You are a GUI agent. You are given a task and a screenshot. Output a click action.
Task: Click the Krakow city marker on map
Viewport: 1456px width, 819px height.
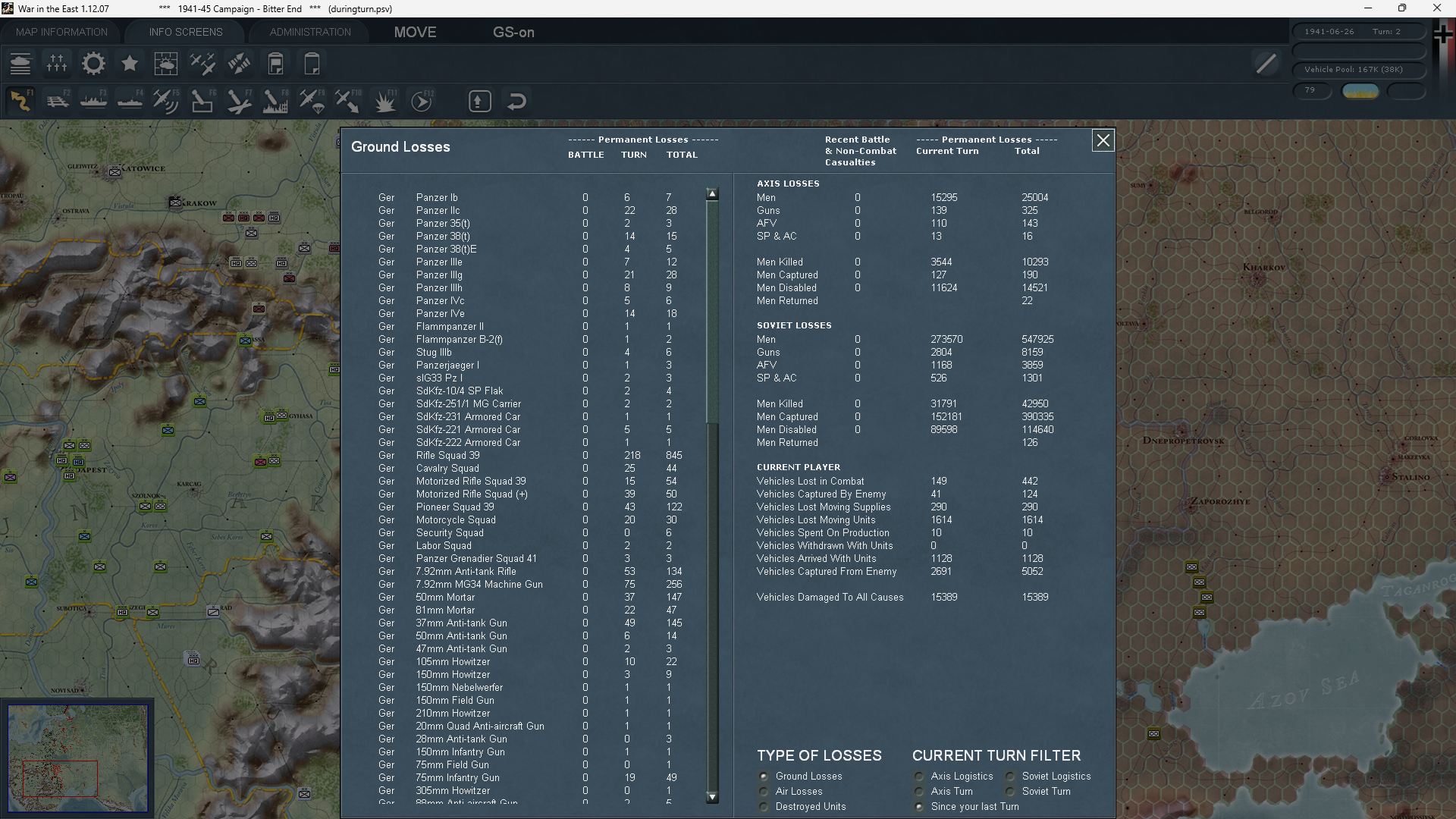pyautogui.click(x=175, y=202)
